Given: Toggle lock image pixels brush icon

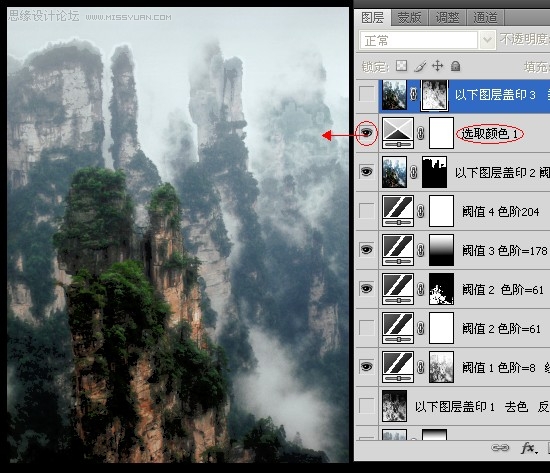Looking at the screenshot, I should tap(420, 66).
